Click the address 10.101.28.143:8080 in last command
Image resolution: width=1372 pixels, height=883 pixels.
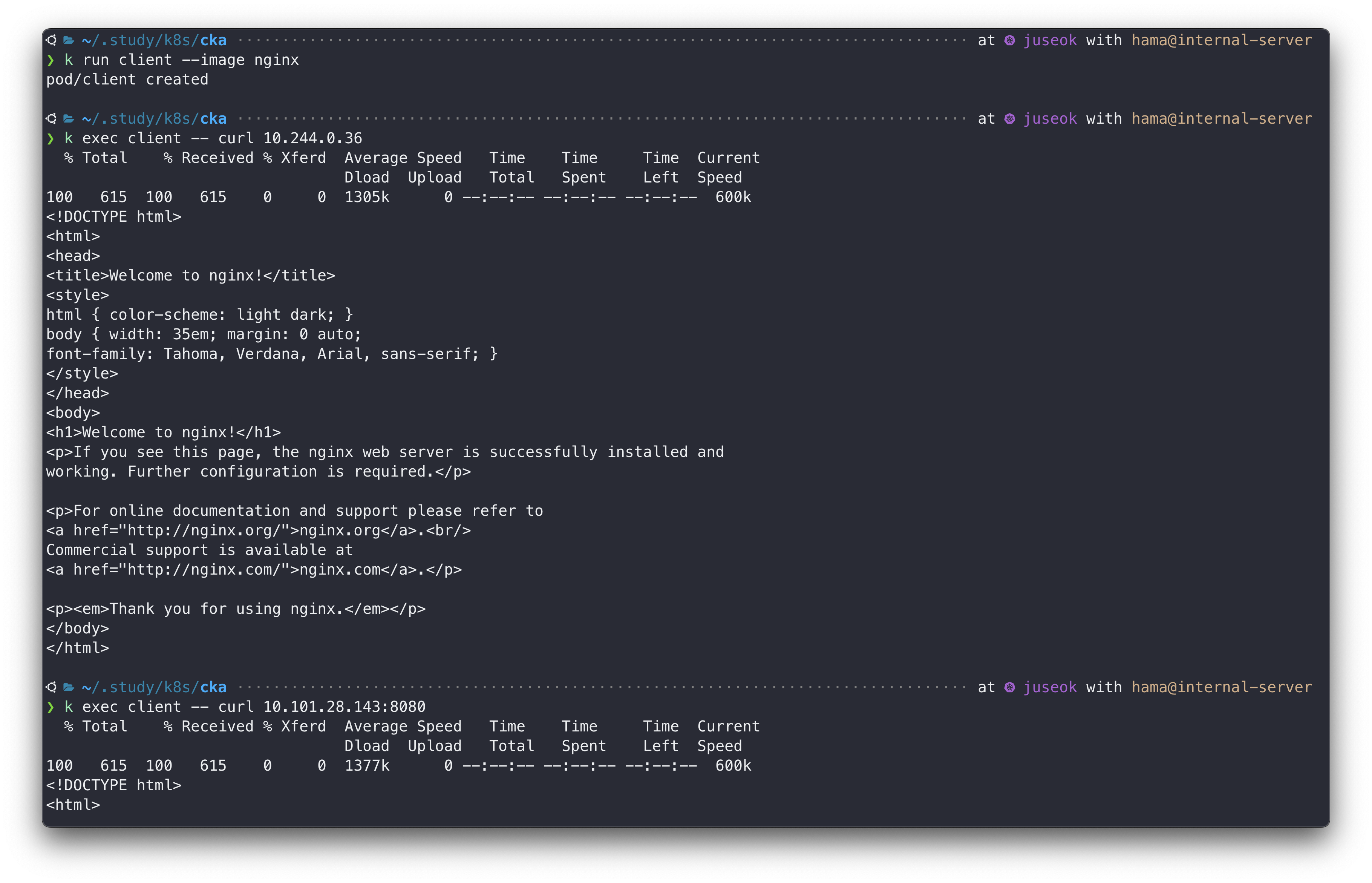344,707
